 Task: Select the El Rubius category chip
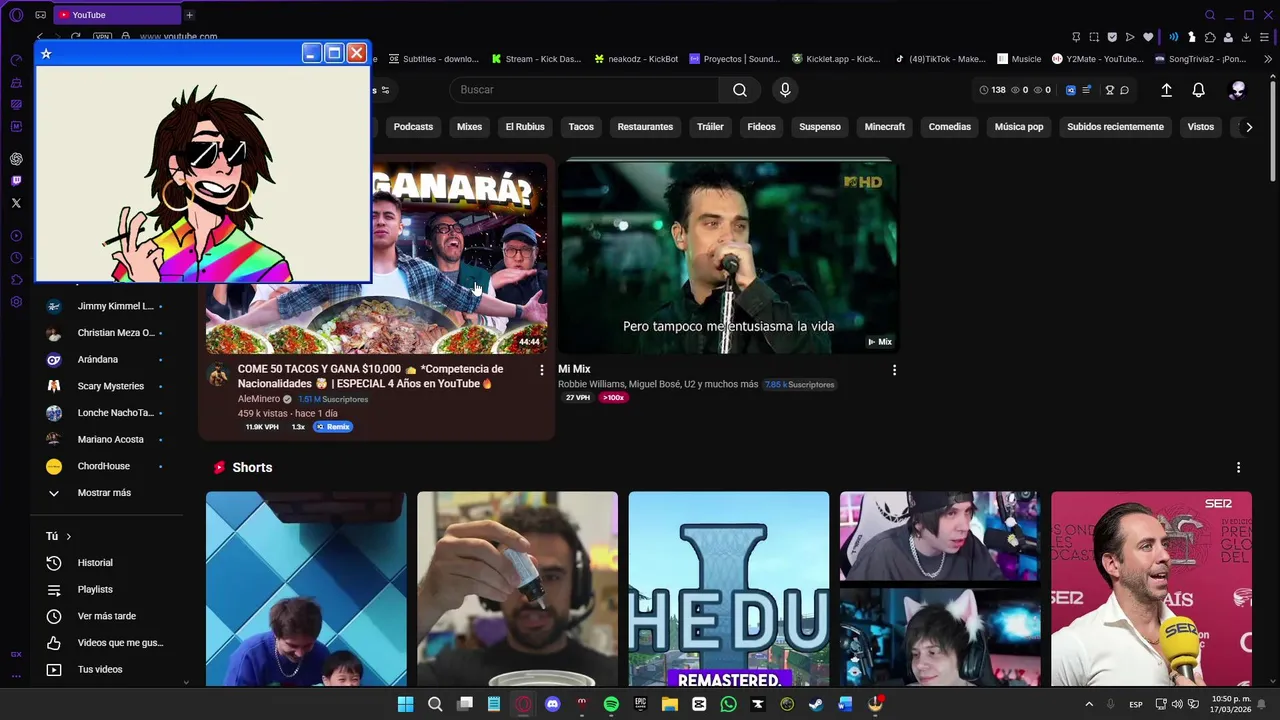tap(525, 127)
